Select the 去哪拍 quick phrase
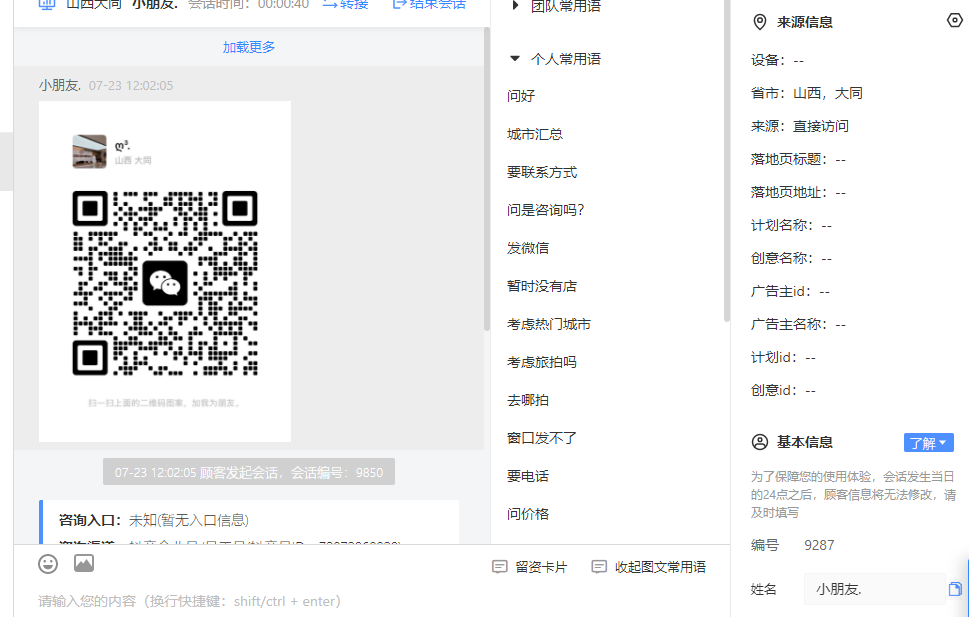This screenshot has width=969, height=617. click(528, 401)
